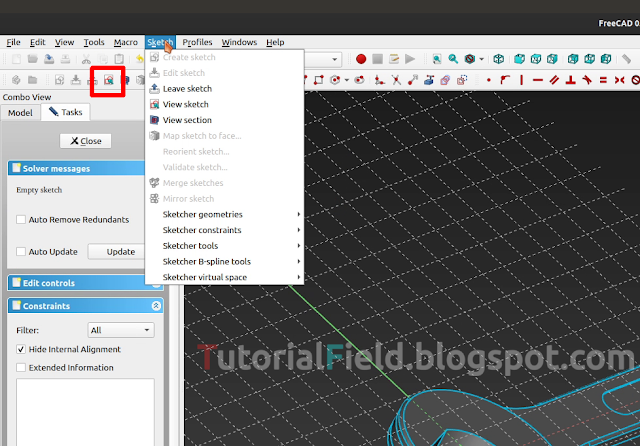Start macro recording with red circle icon
The image size is (640, 446).
point(361,59)
